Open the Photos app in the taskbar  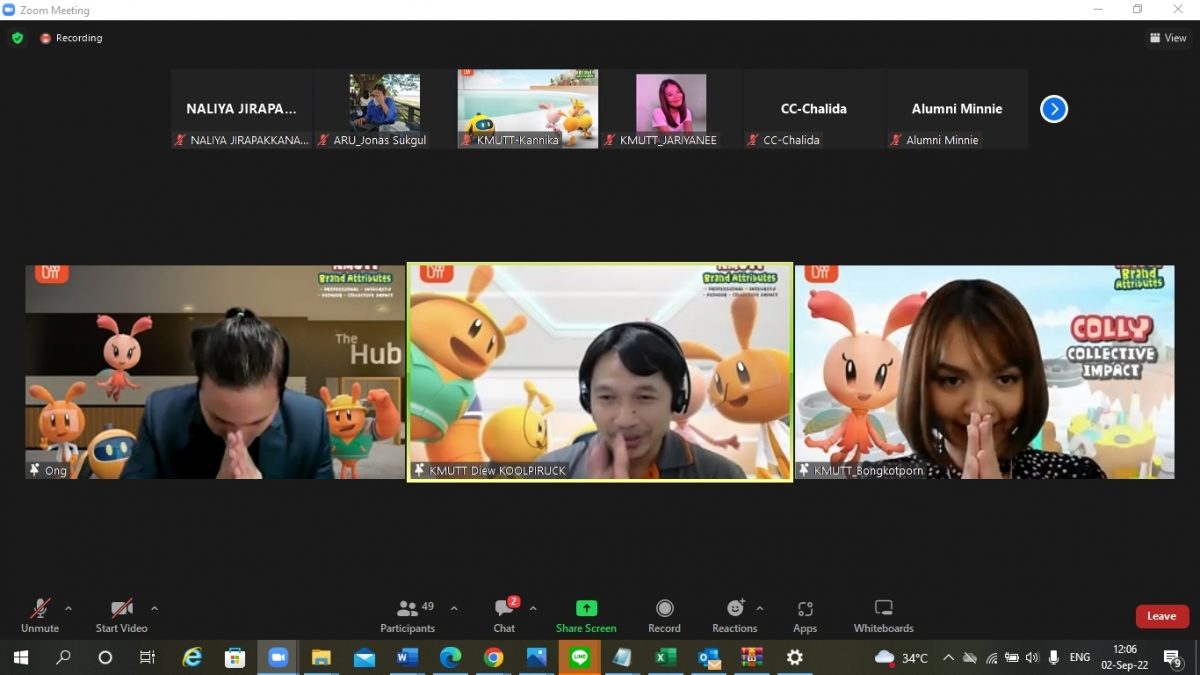(536, 657)
